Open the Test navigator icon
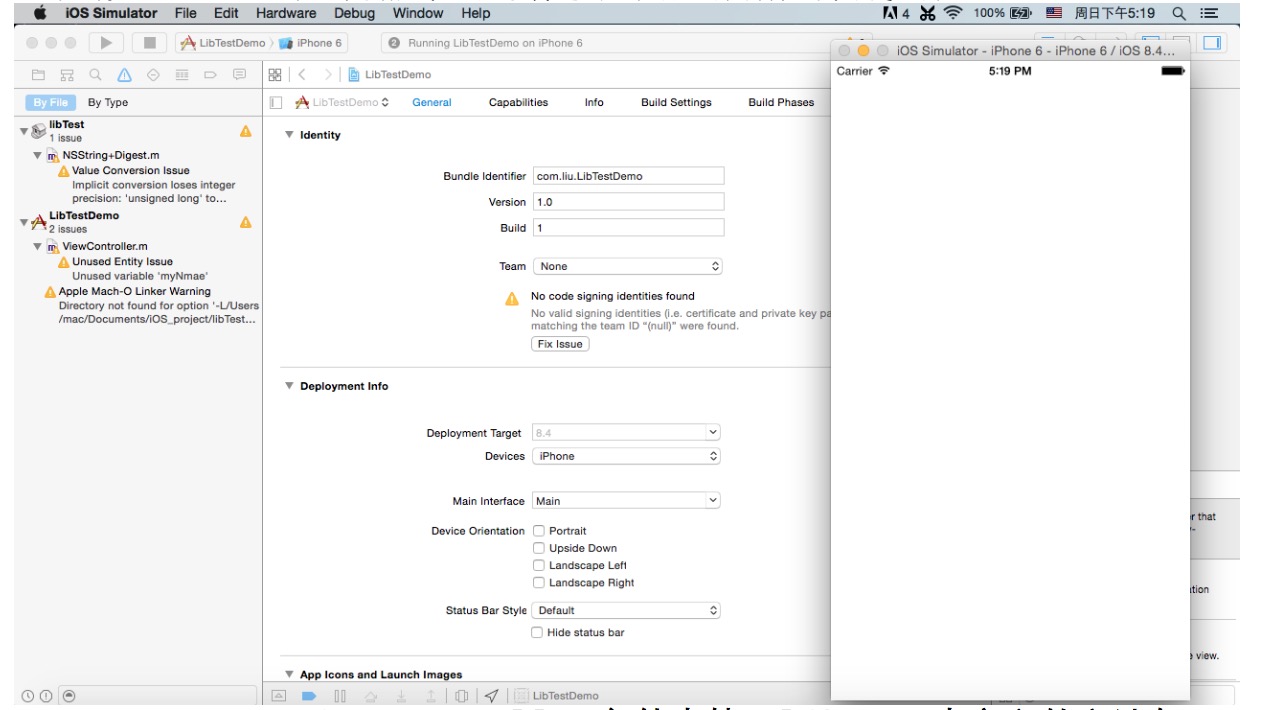 (153, 75)
